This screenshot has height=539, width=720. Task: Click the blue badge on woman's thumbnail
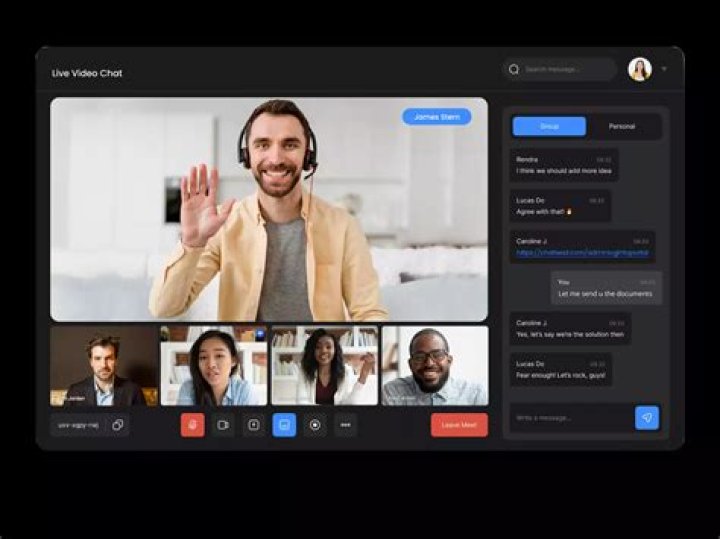tap(260, 334)
